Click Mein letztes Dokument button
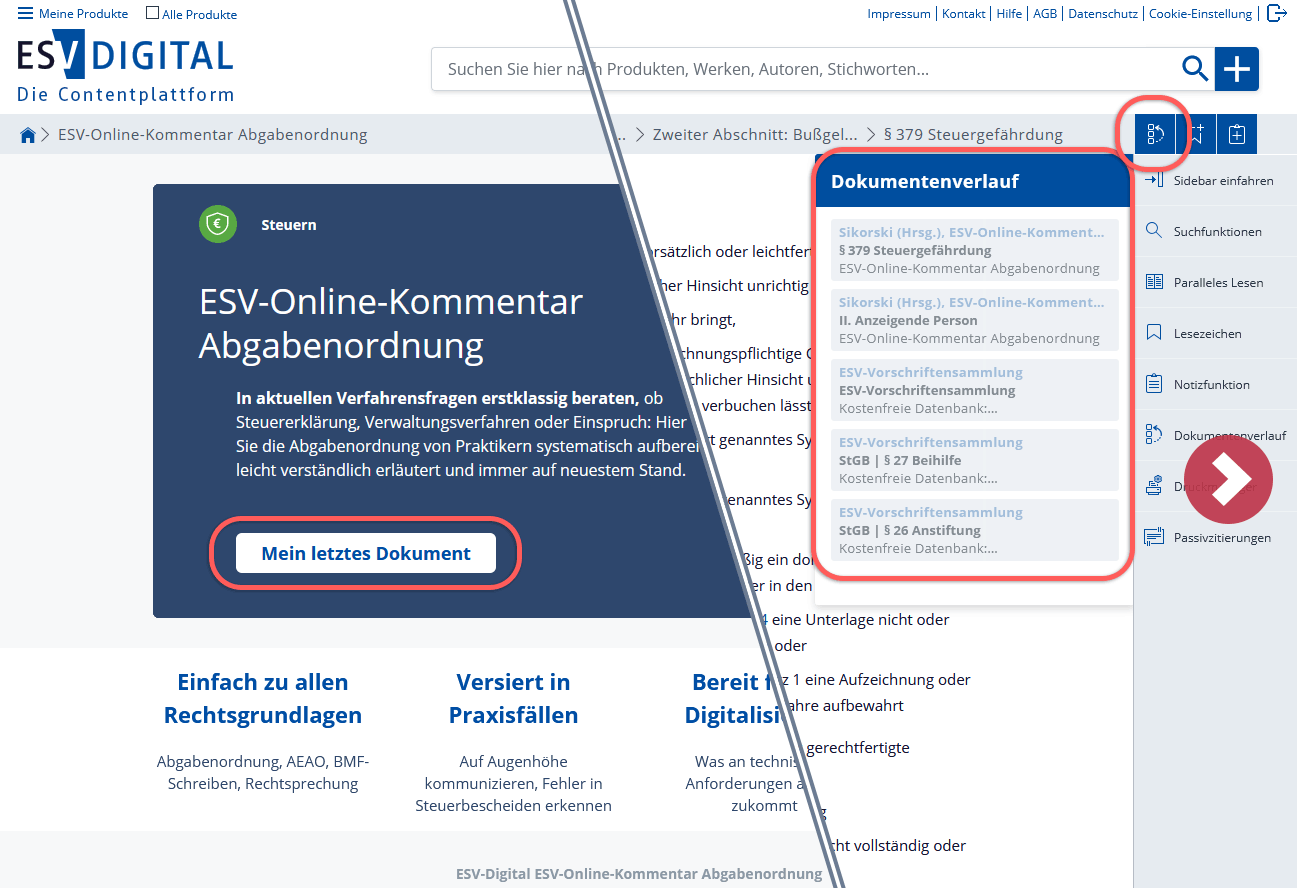The height and width of the screenshot is (888, 1297). 366,553
